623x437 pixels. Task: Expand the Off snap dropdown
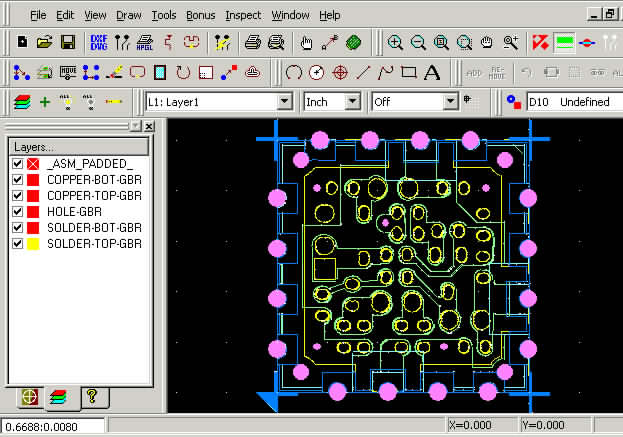tap(451, 102)
